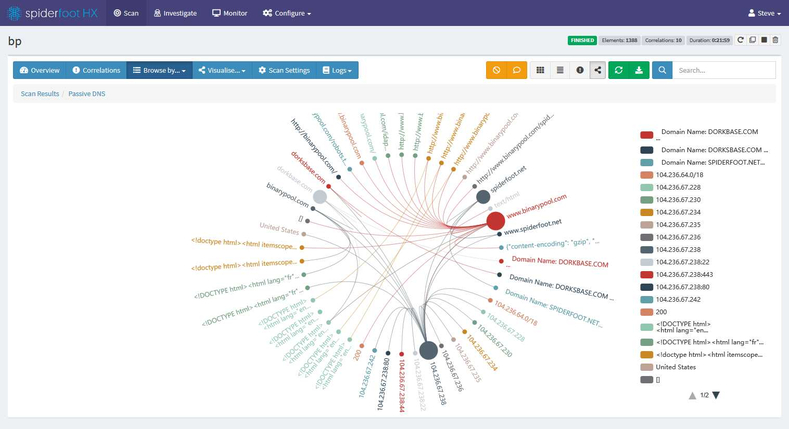
Task: Open the Scan Settings tab
Action: [x=284, y=70]
